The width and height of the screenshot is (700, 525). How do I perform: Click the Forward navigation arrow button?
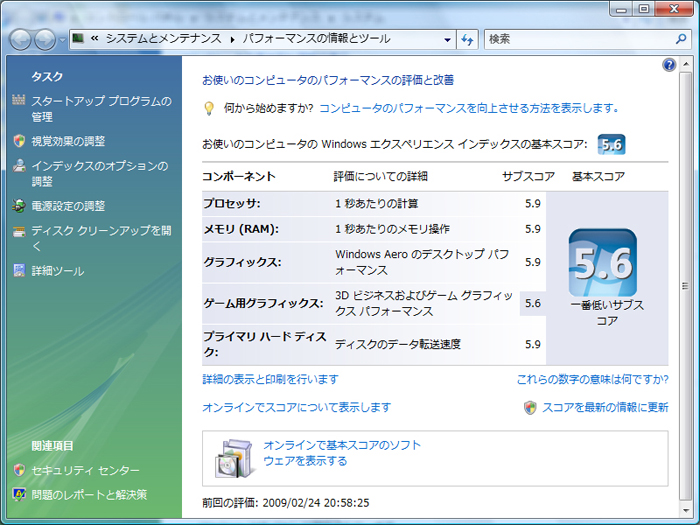click(45, 40)
